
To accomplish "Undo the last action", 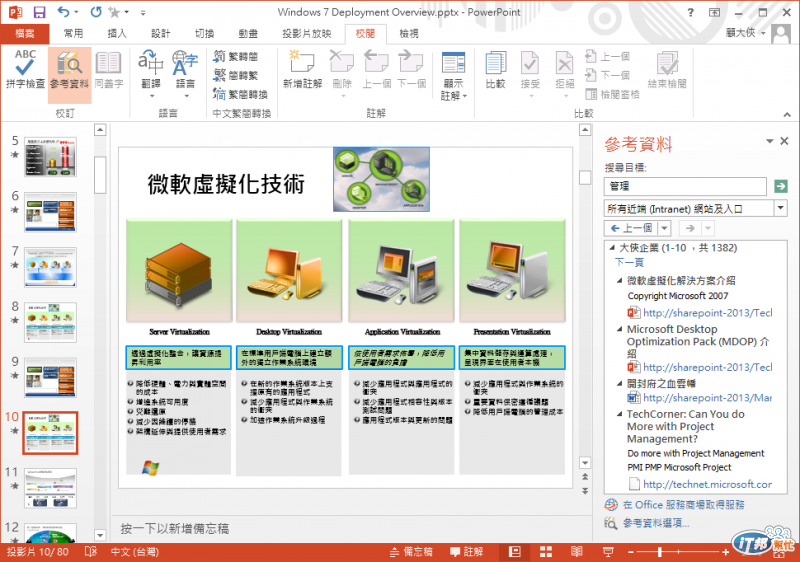I will (x=63, y=12).
